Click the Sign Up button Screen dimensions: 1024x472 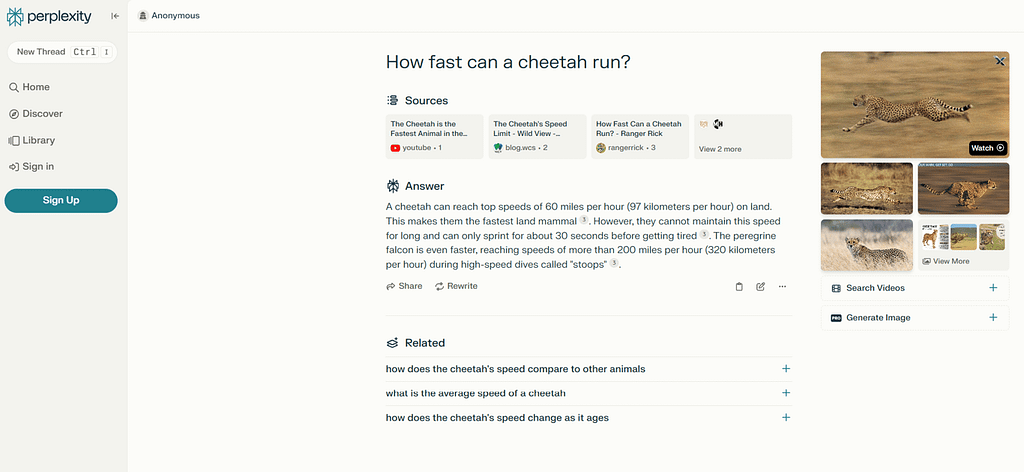click(61, 200)
